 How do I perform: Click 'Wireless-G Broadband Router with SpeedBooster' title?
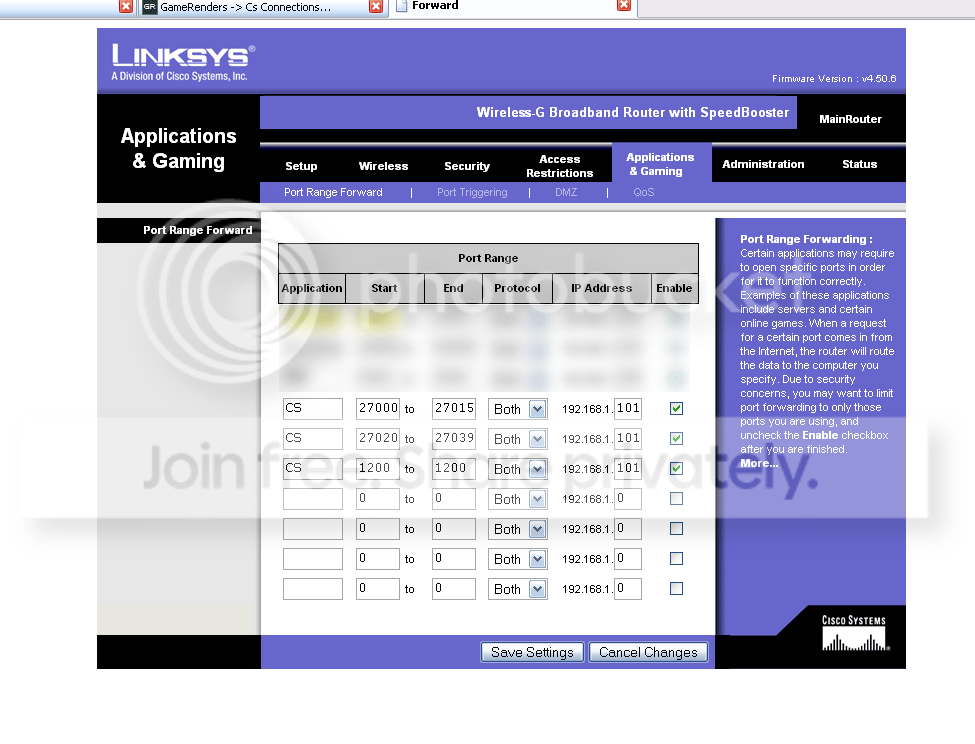[632, 113]
